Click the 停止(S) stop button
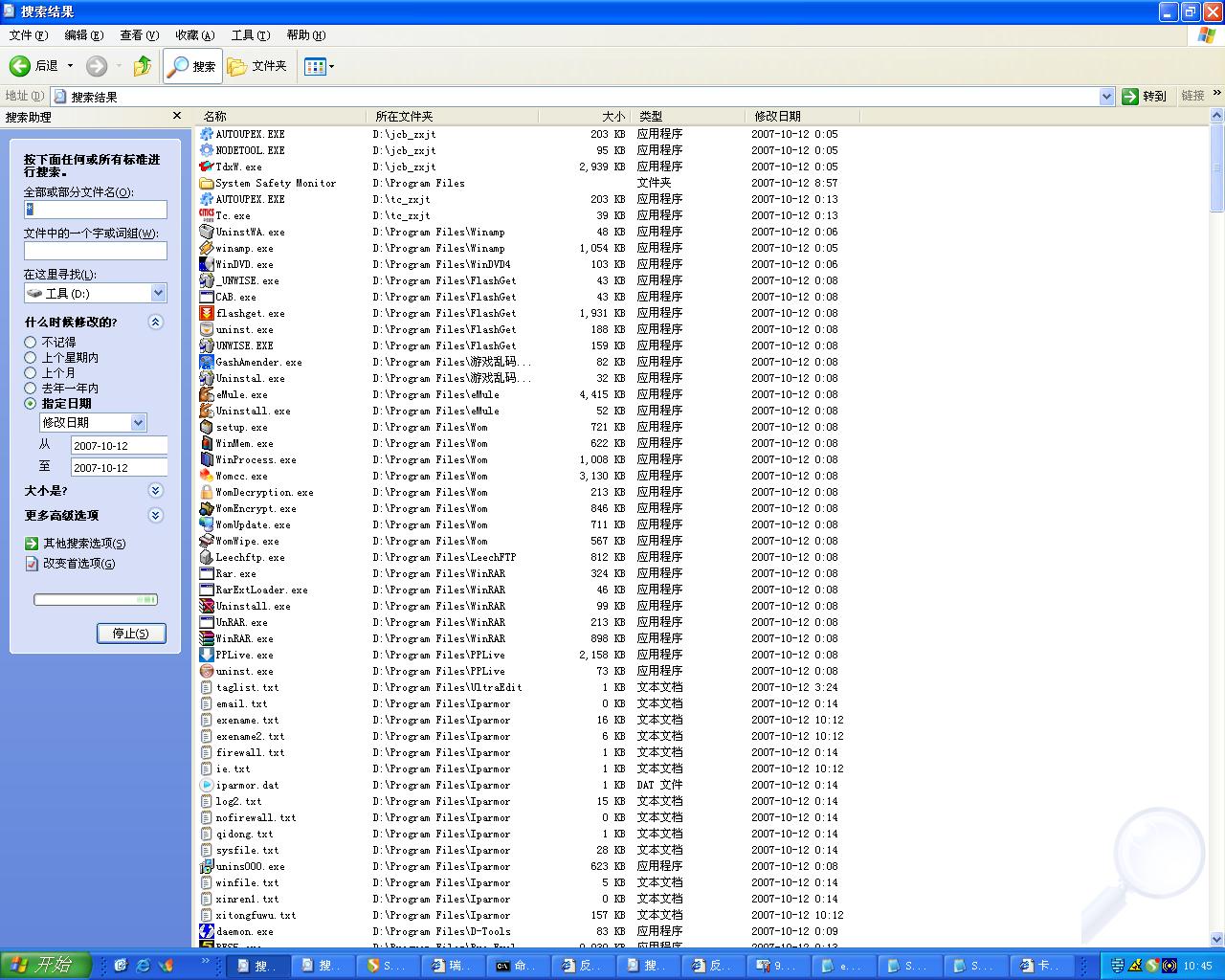The height and width of the screenshot is (980, 1225). (x=131, y=634)
